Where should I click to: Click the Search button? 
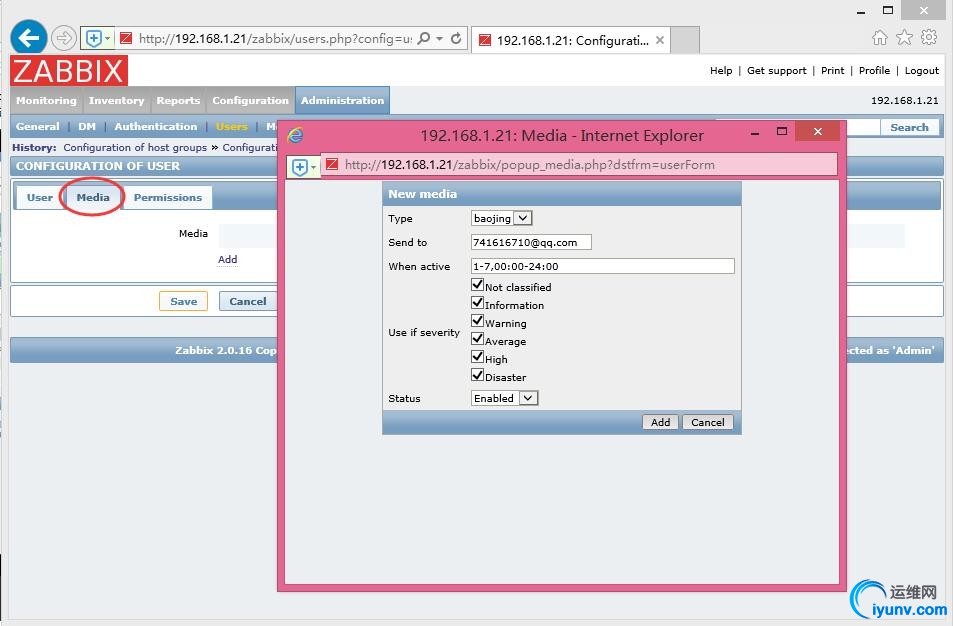[x=909, y=128]
